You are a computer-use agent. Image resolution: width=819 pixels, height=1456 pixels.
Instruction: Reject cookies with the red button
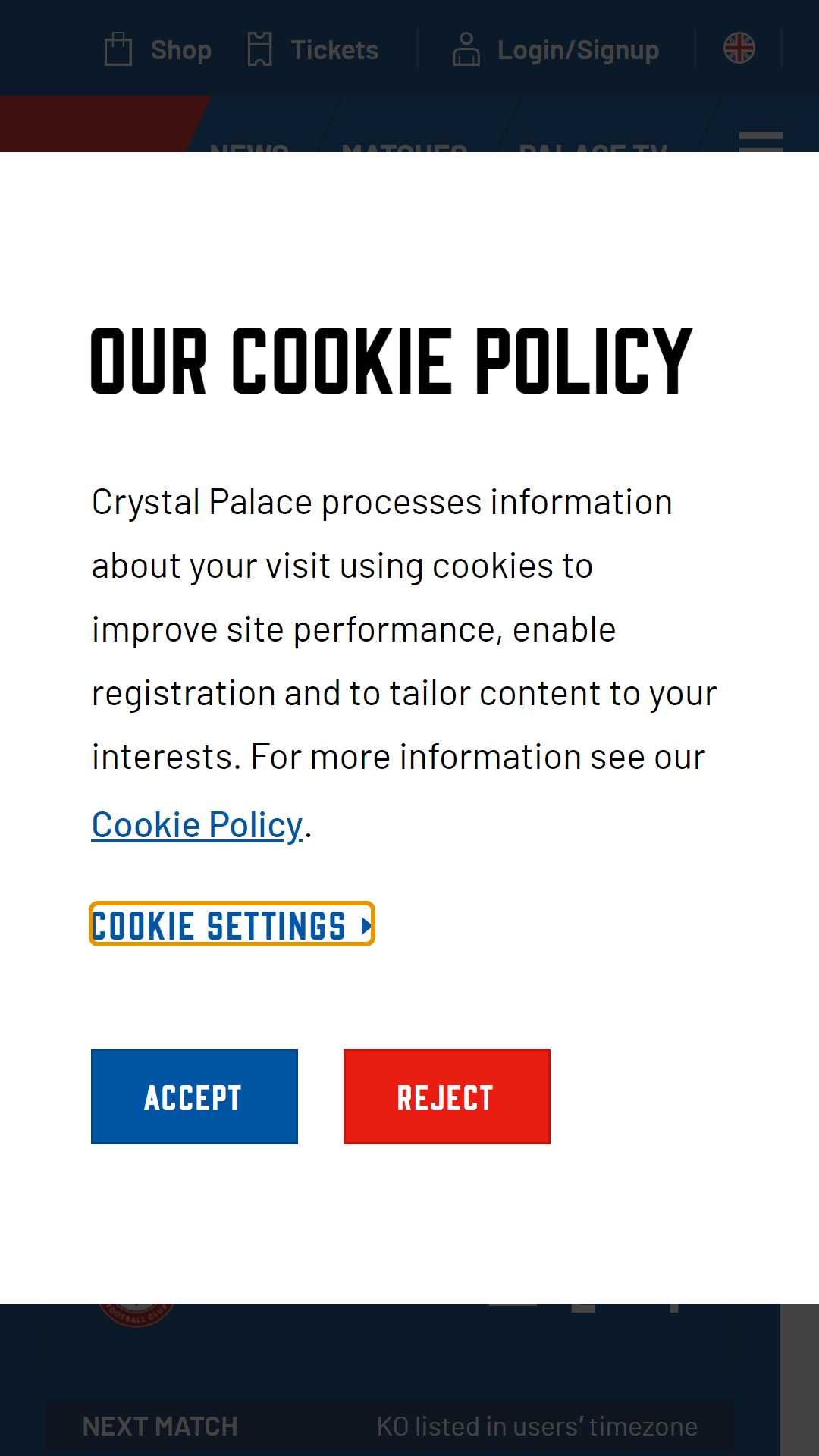[447, 1097]
